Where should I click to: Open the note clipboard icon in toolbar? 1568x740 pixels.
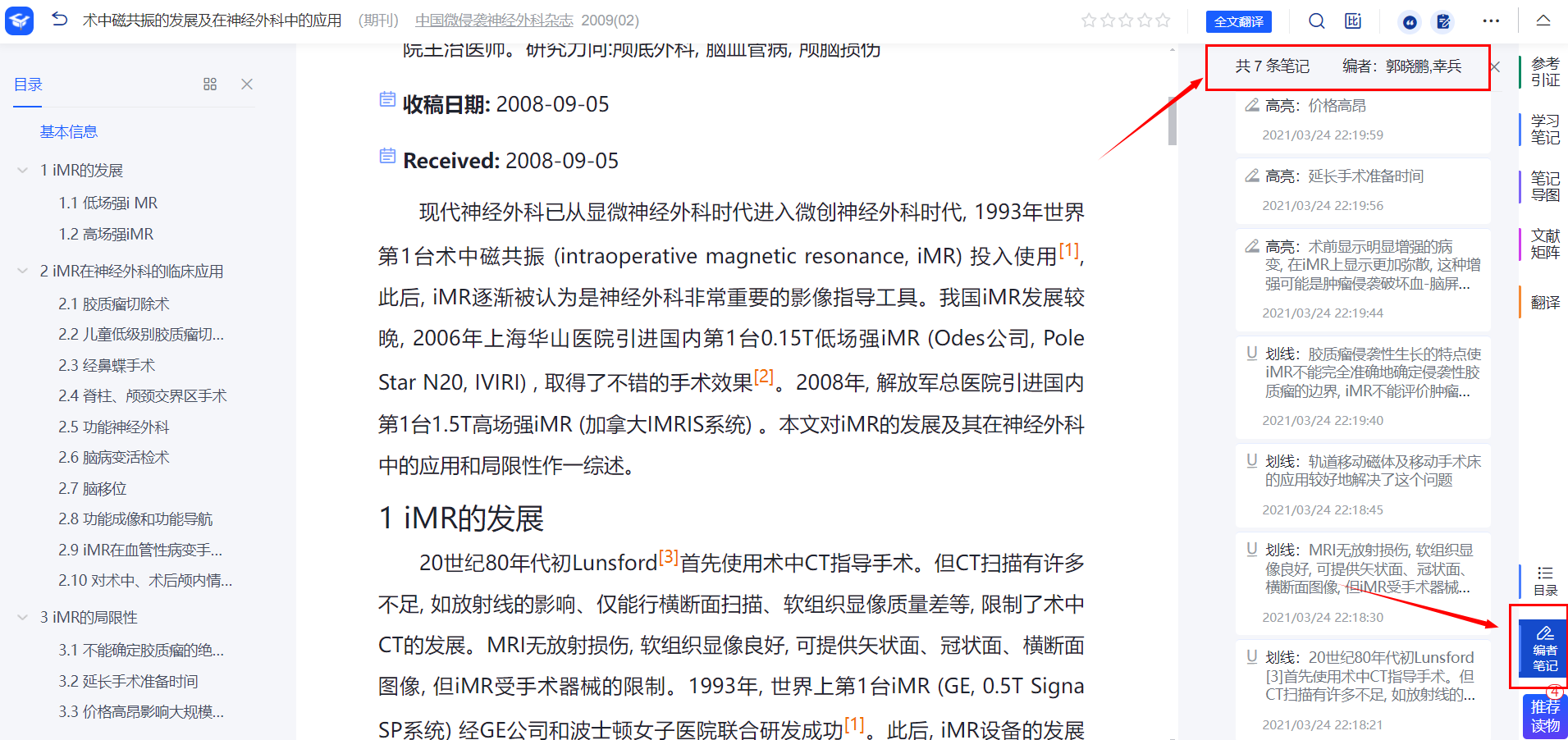(1443, 22)
